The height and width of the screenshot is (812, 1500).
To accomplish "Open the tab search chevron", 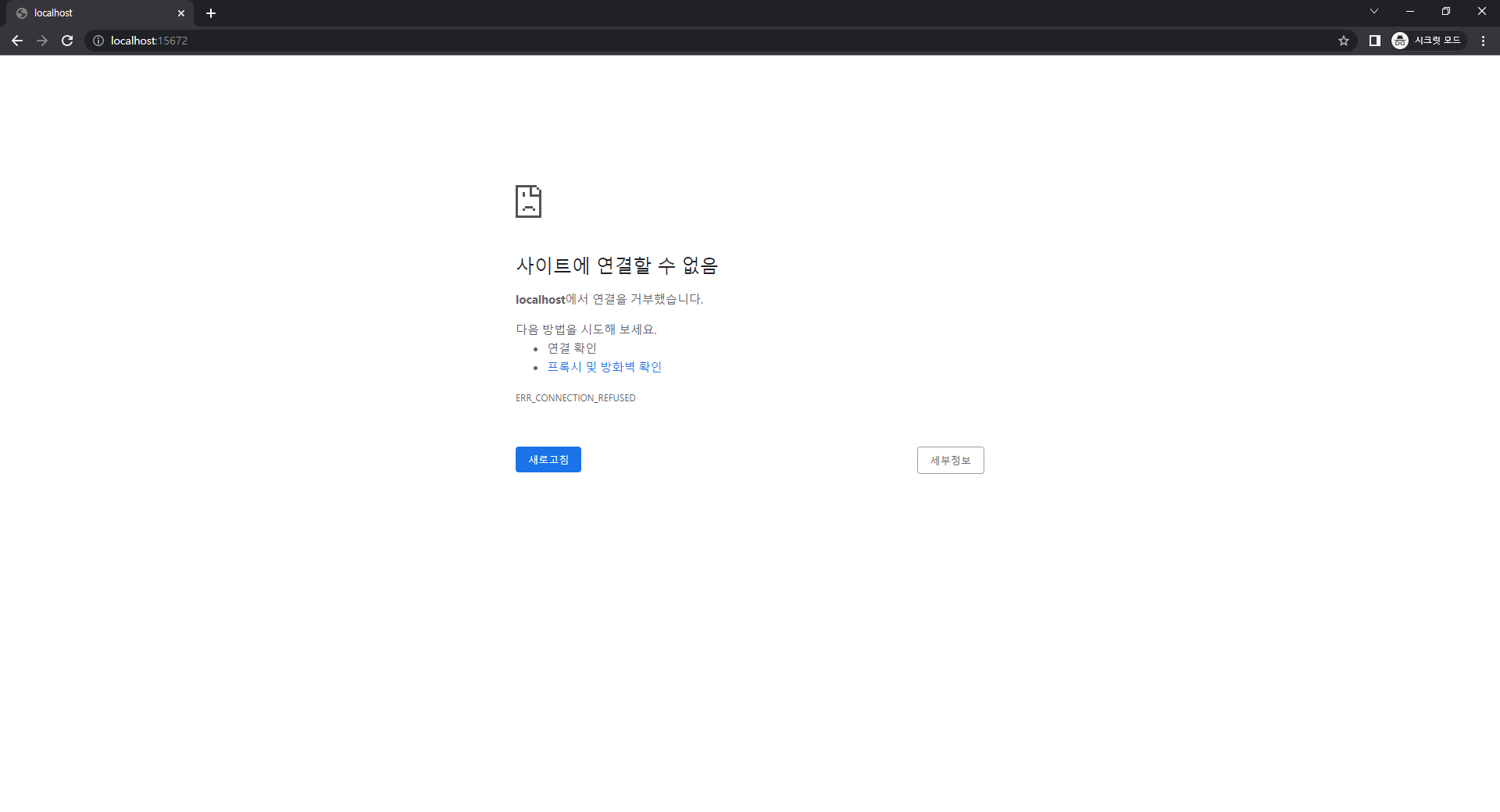I will (x=1373, y=11).
